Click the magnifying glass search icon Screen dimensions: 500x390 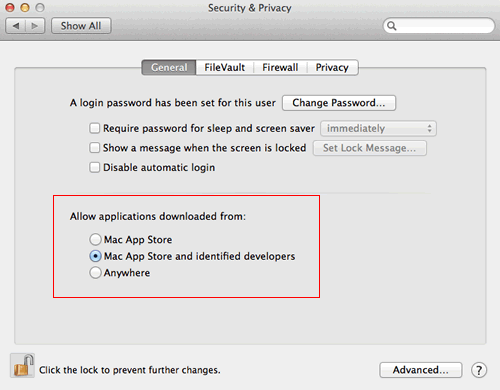(x=392, y=26)
